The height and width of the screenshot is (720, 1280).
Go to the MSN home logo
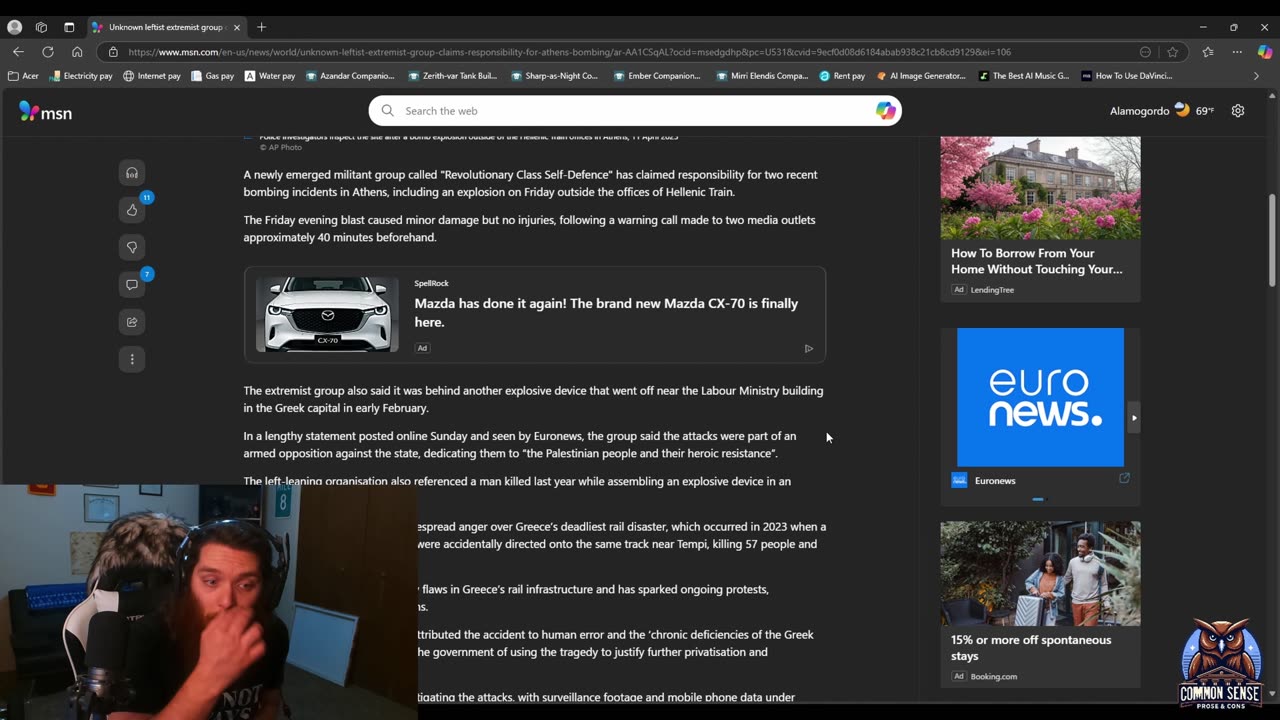coord(46,112)
